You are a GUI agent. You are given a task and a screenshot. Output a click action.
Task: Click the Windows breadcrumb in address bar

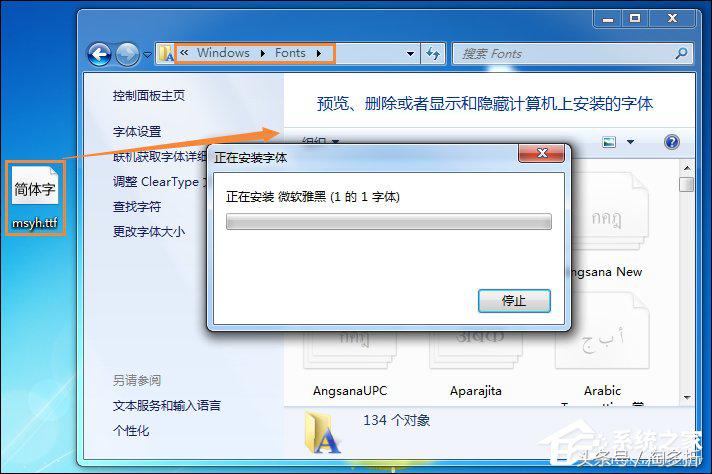coord(223,53)
